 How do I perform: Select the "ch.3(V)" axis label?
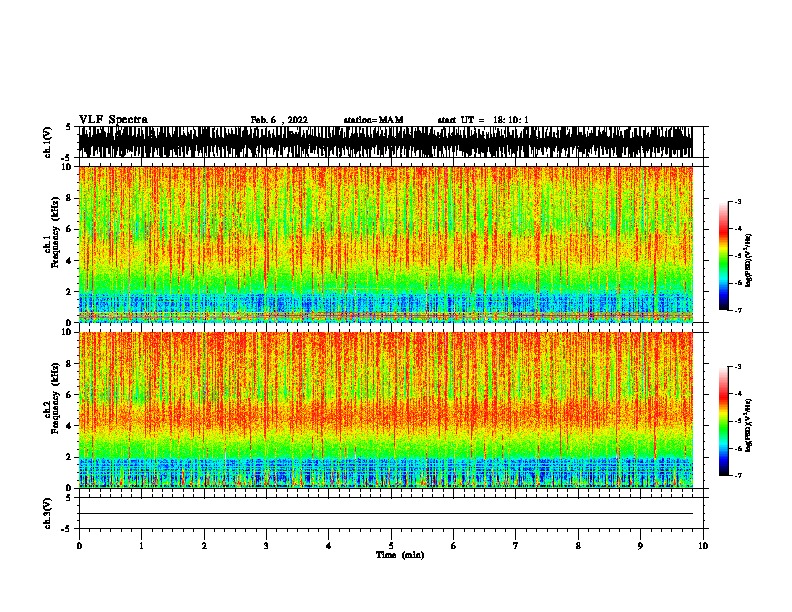point(48,513)
